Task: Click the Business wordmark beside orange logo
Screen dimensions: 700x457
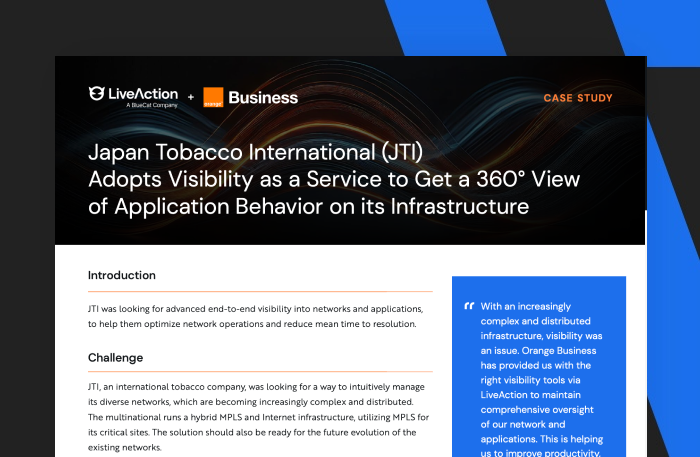Action: (x=263, y=97)
